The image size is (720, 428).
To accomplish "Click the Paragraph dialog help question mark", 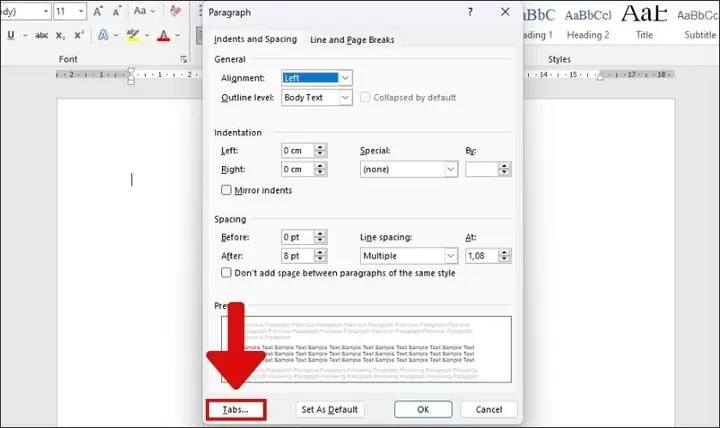I will (x=470, y=12).
